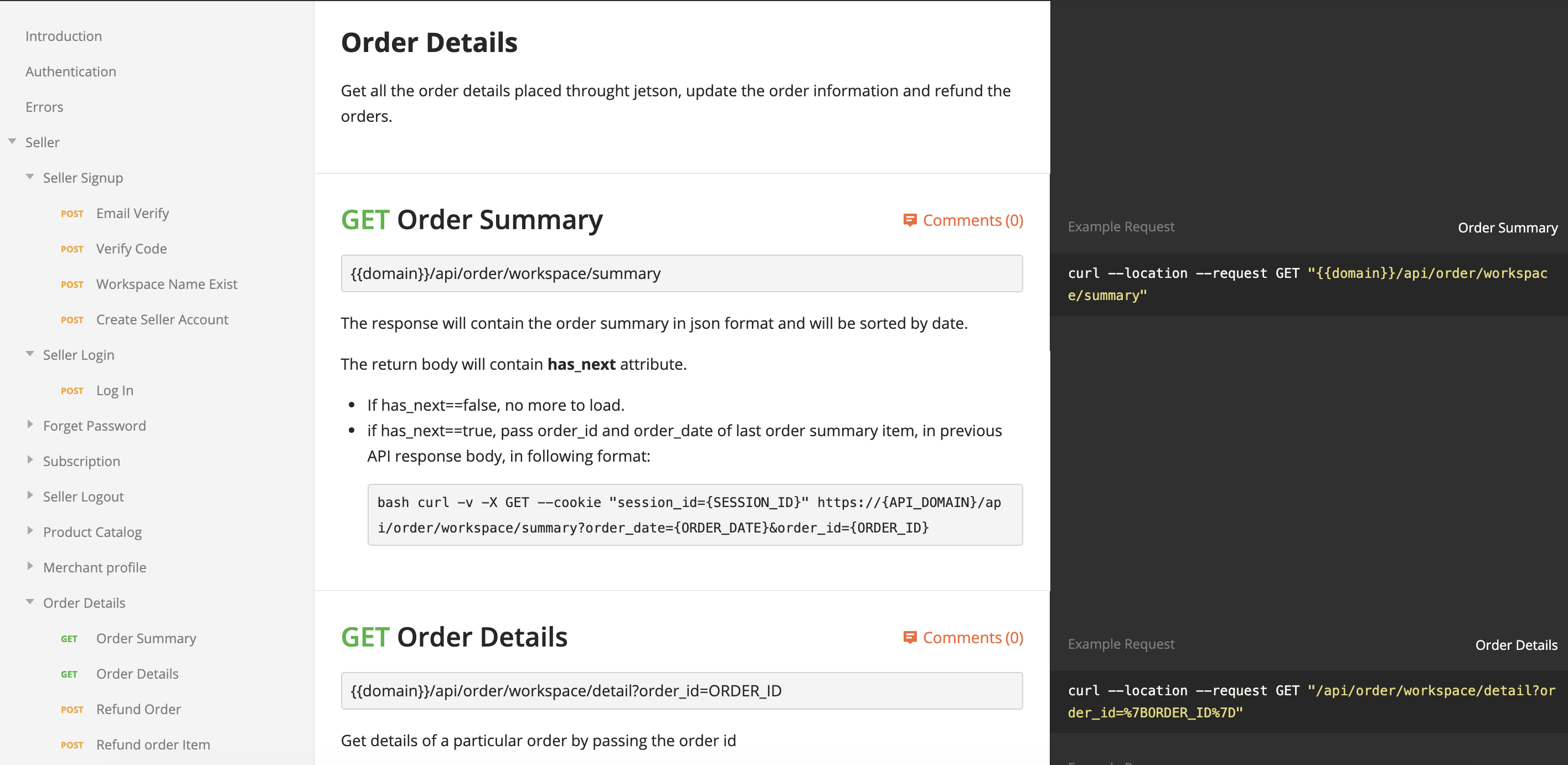Open POST Refund Order request

click(x=138, y=709)
